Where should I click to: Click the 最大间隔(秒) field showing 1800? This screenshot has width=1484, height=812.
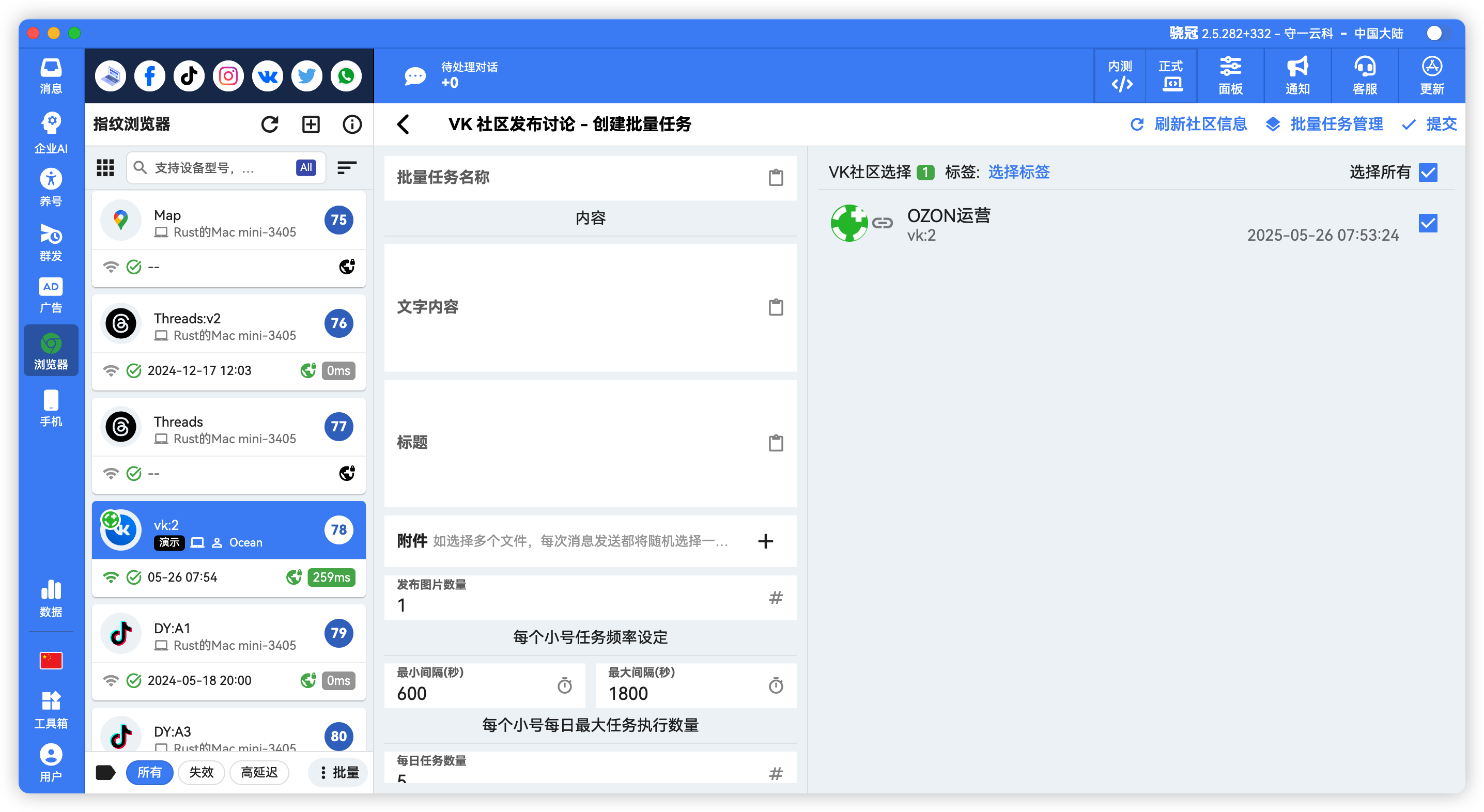695,685
